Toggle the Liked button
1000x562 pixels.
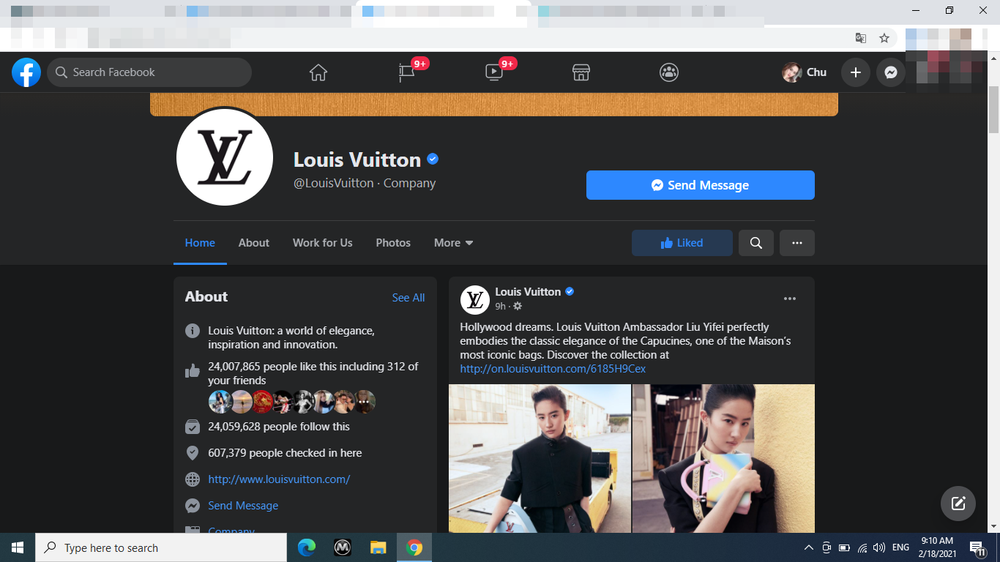682,243
